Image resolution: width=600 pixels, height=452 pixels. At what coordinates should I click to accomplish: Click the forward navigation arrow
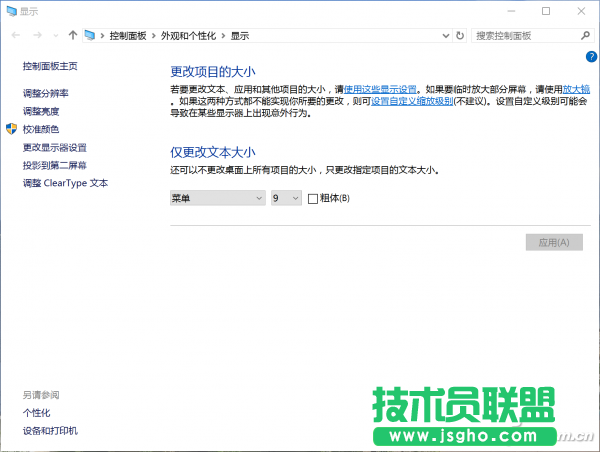35,35
